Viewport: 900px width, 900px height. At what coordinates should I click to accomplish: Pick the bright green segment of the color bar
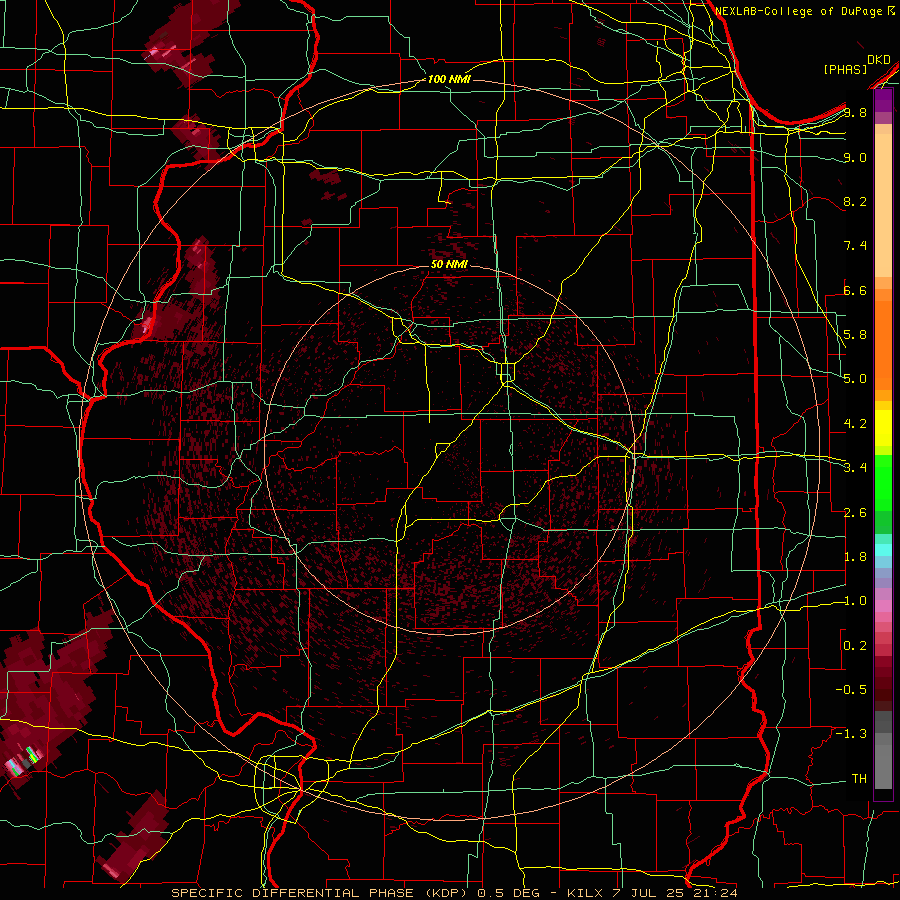tap(883, 481)
